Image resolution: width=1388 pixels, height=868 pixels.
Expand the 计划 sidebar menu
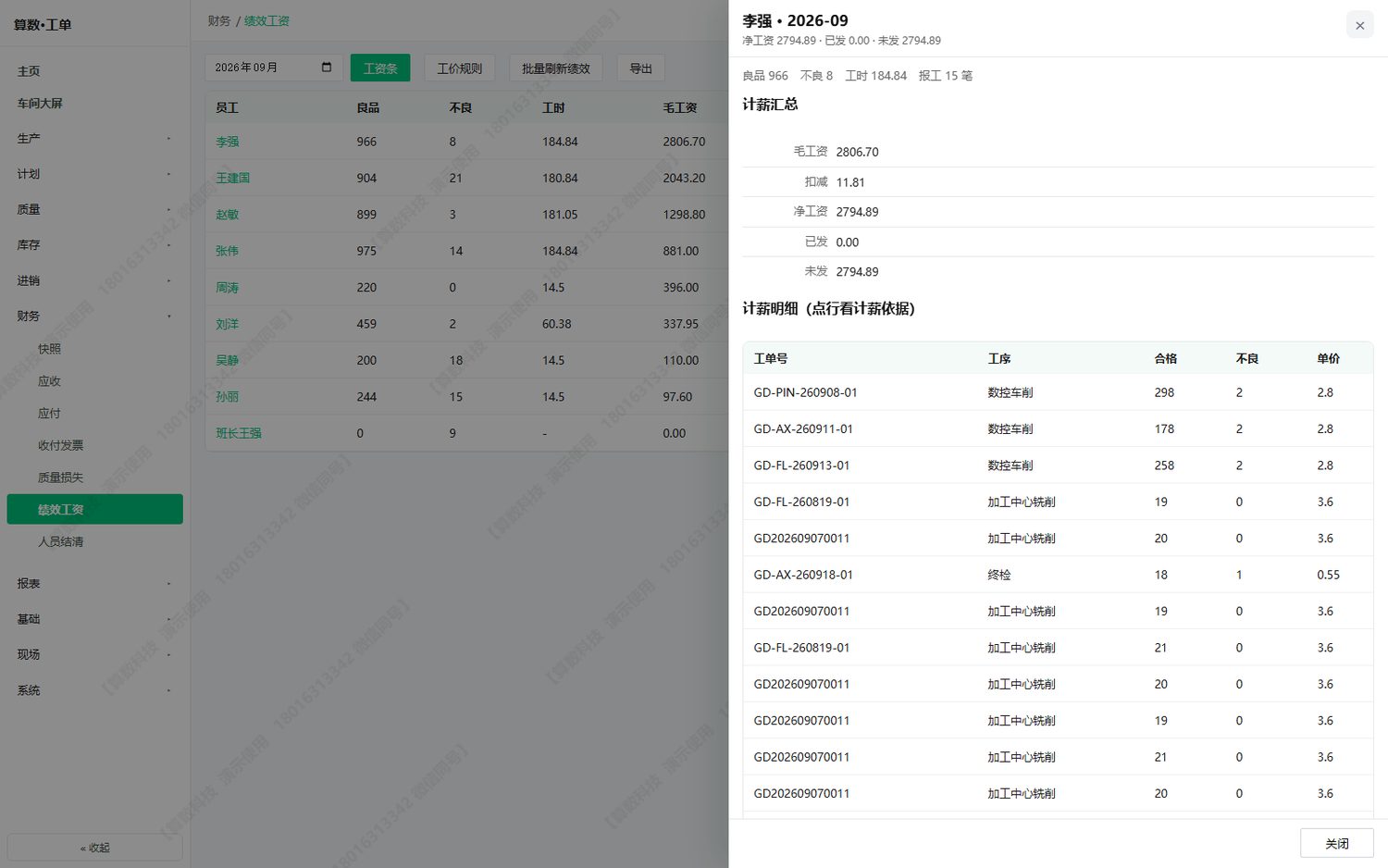point(94,174)
